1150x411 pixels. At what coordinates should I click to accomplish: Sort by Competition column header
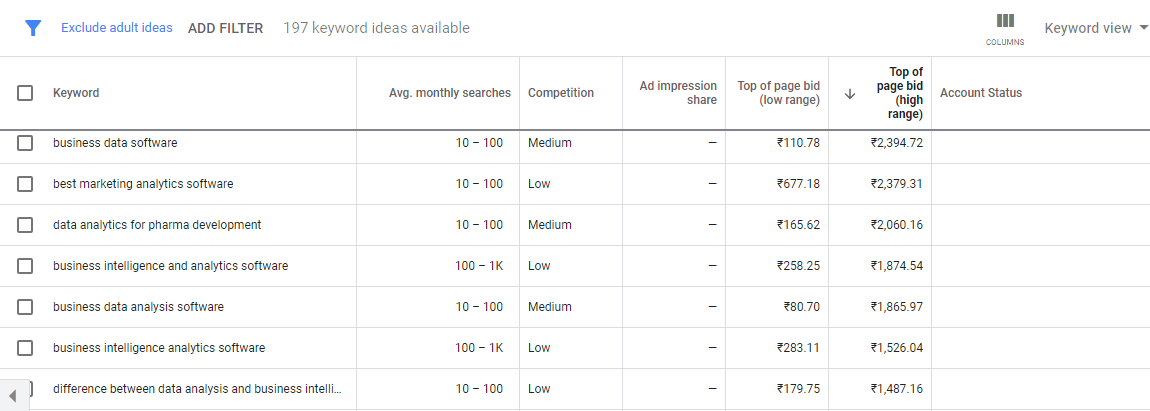click(x=560, y=93)
